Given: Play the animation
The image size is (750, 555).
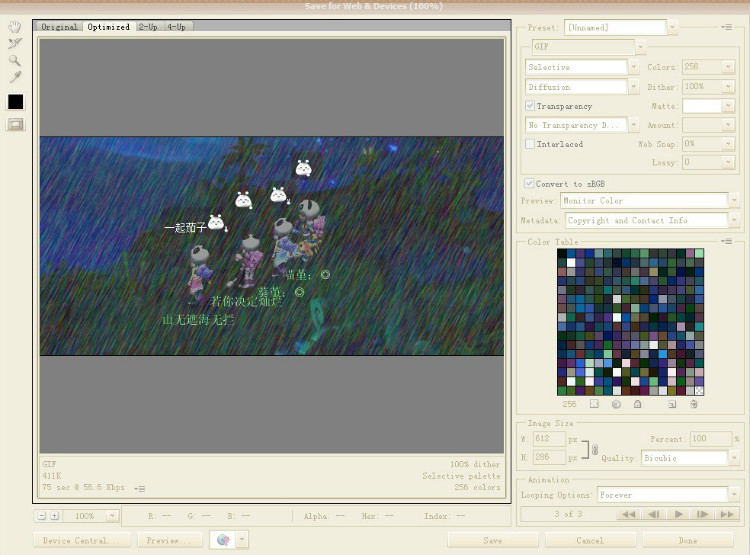Looking at the screenshot, I should 678,514.
